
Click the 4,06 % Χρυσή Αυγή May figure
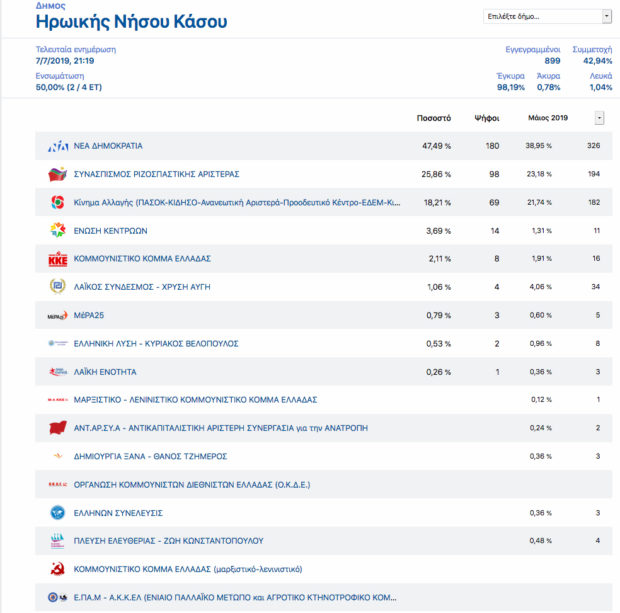[541, 287]
